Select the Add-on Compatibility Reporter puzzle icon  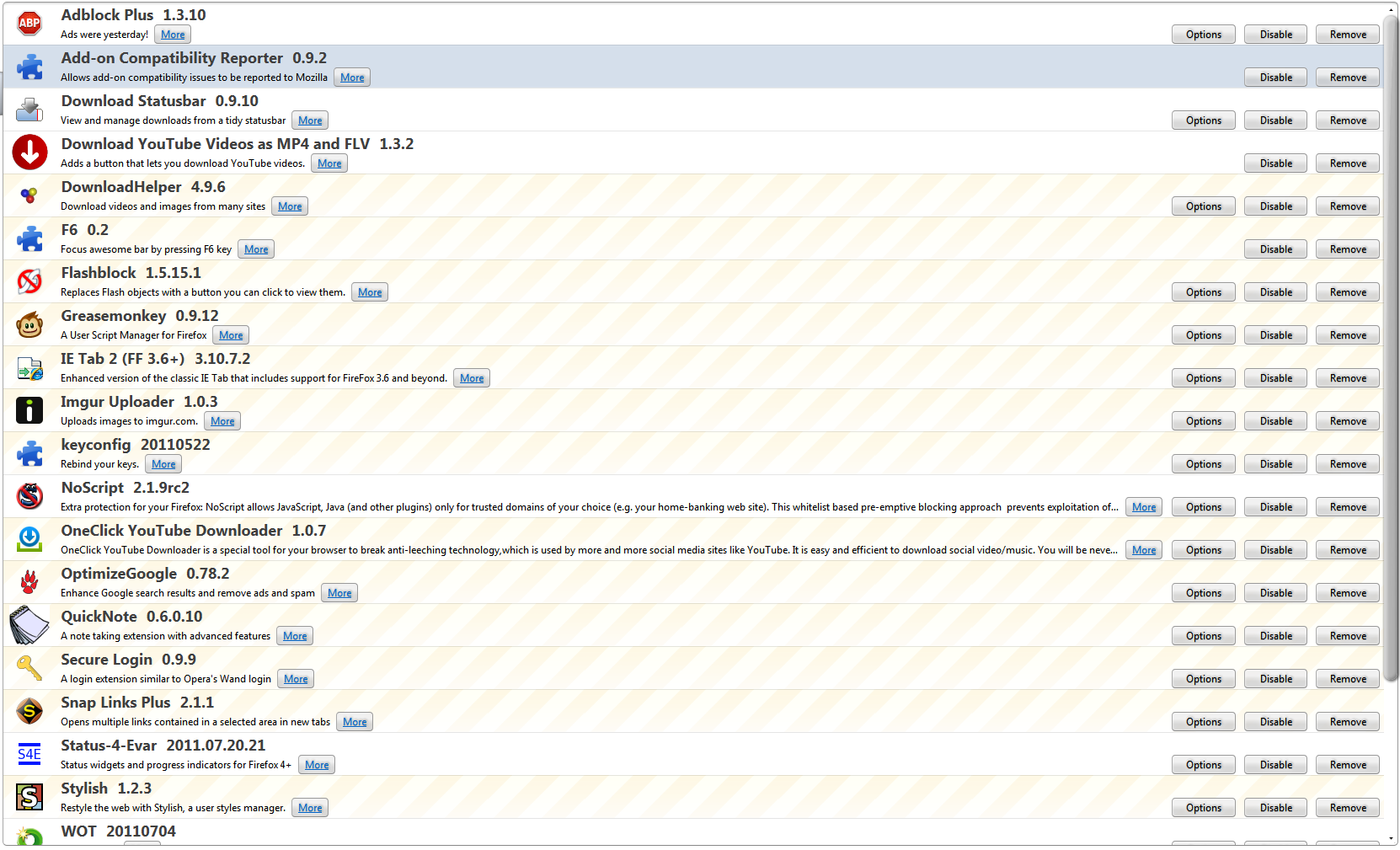(29, 67)
